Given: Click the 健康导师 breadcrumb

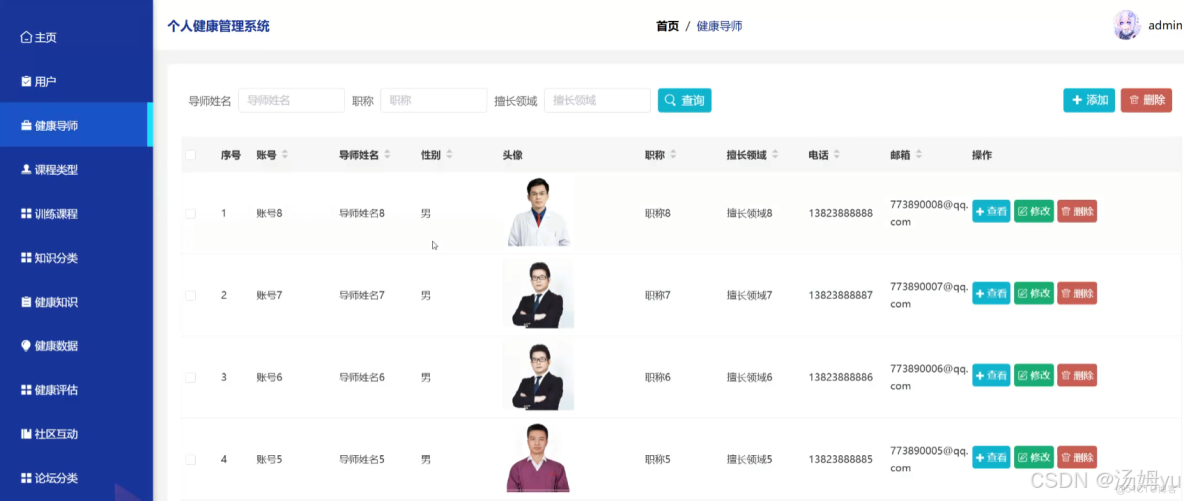Looking at the screenshot, I should (719, 26).
